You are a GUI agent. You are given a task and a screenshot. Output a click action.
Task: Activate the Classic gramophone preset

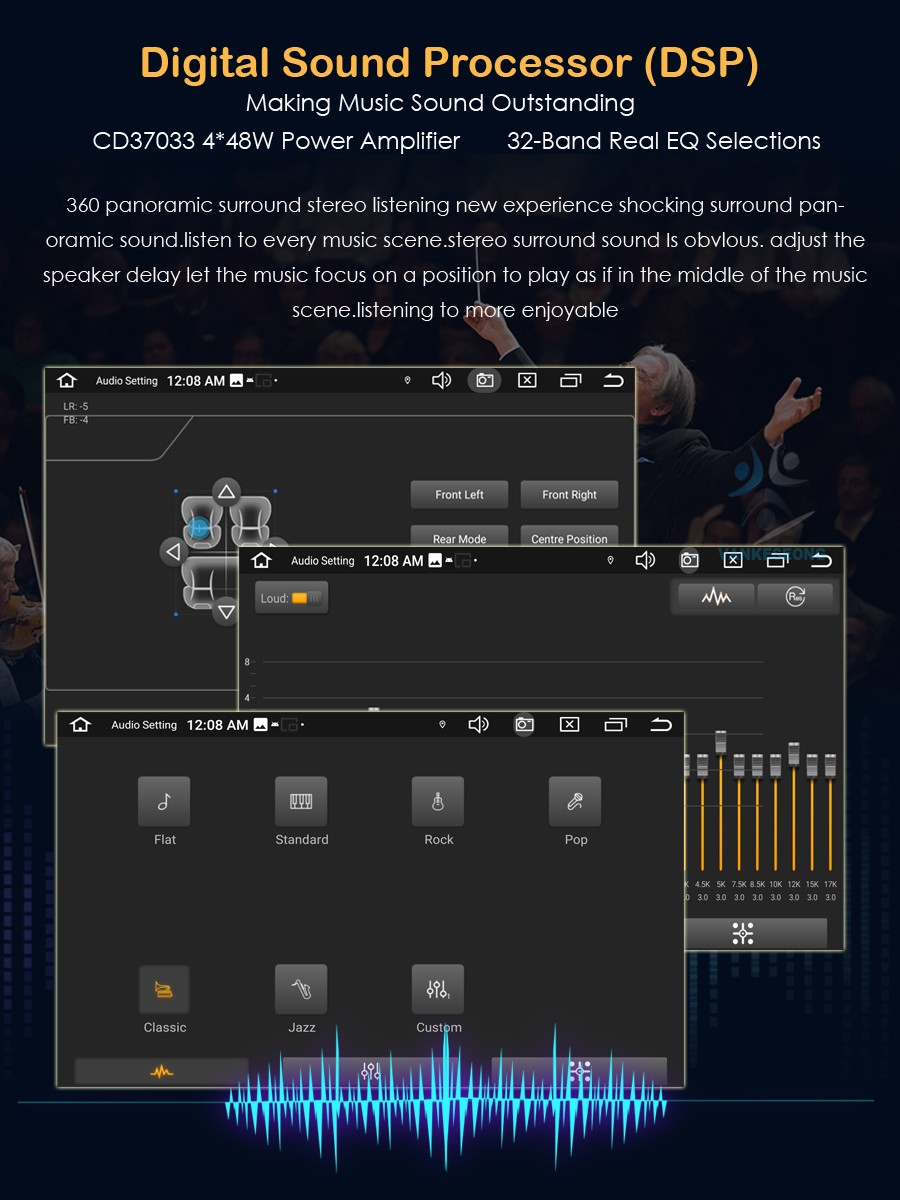[x=164, y=989]
